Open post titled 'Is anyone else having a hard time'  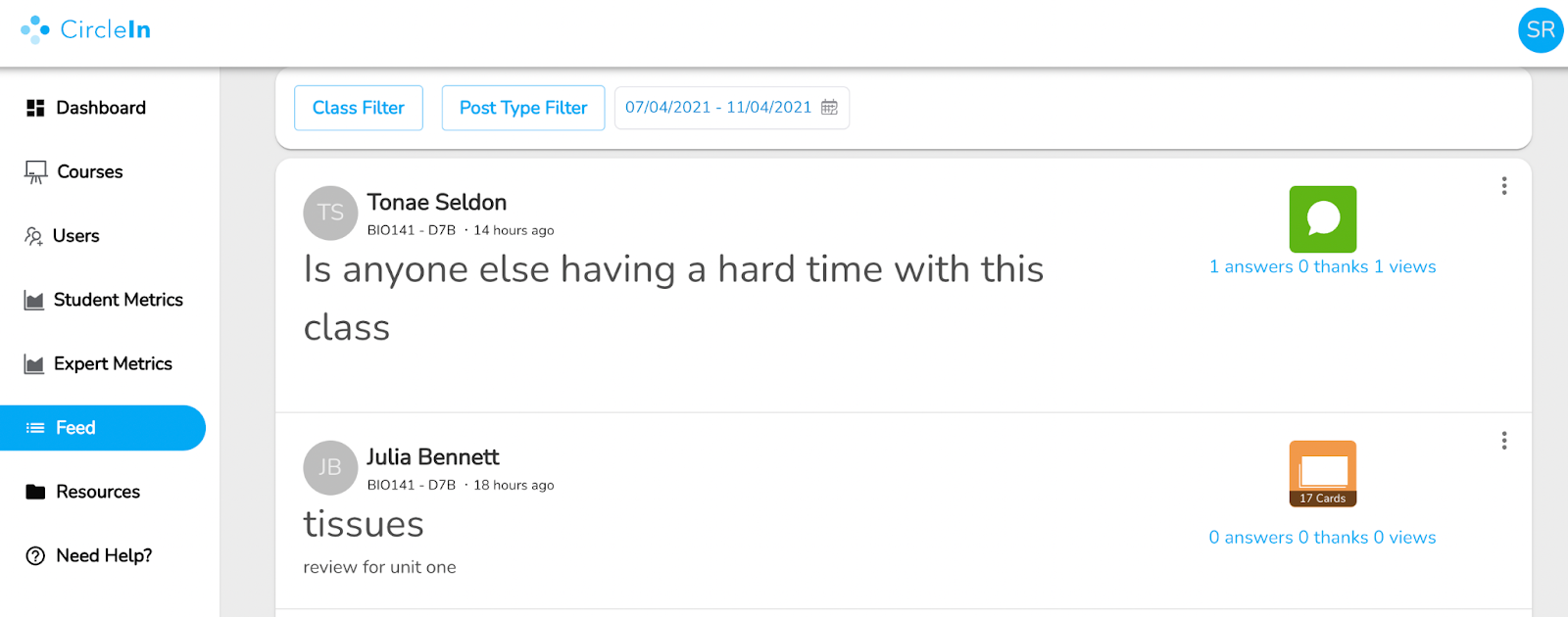tap(673, 298)
